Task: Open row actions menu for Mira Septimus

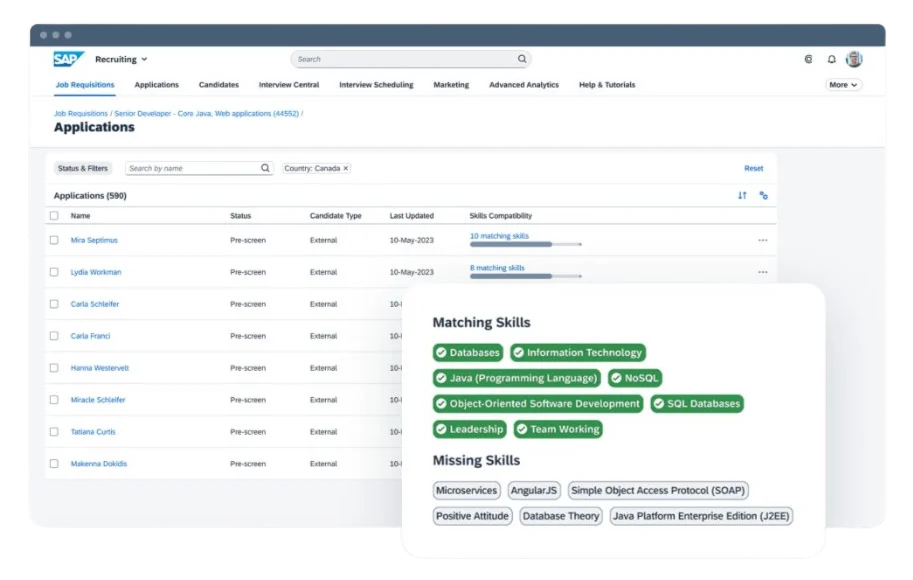Action: coord(763,240)
